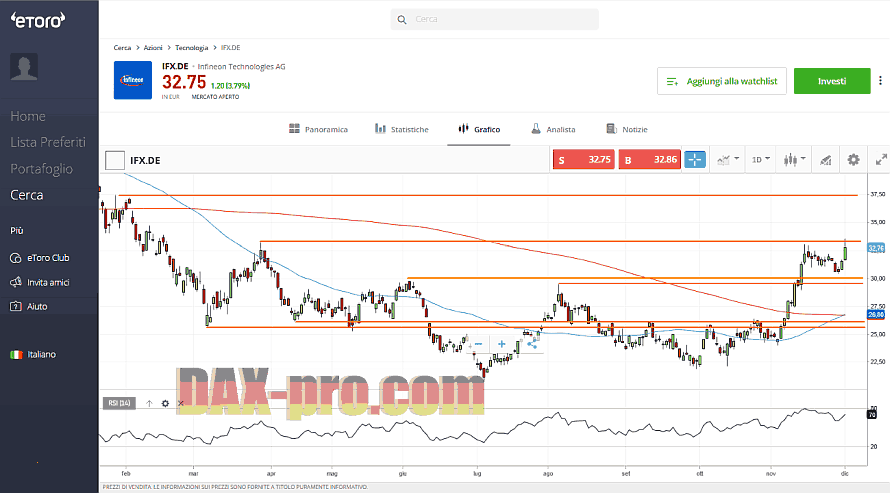The width and height of the screenshot is (890, 493).
Task: Click the 26.86 moving average axis tag
Action: pos(876,314)
